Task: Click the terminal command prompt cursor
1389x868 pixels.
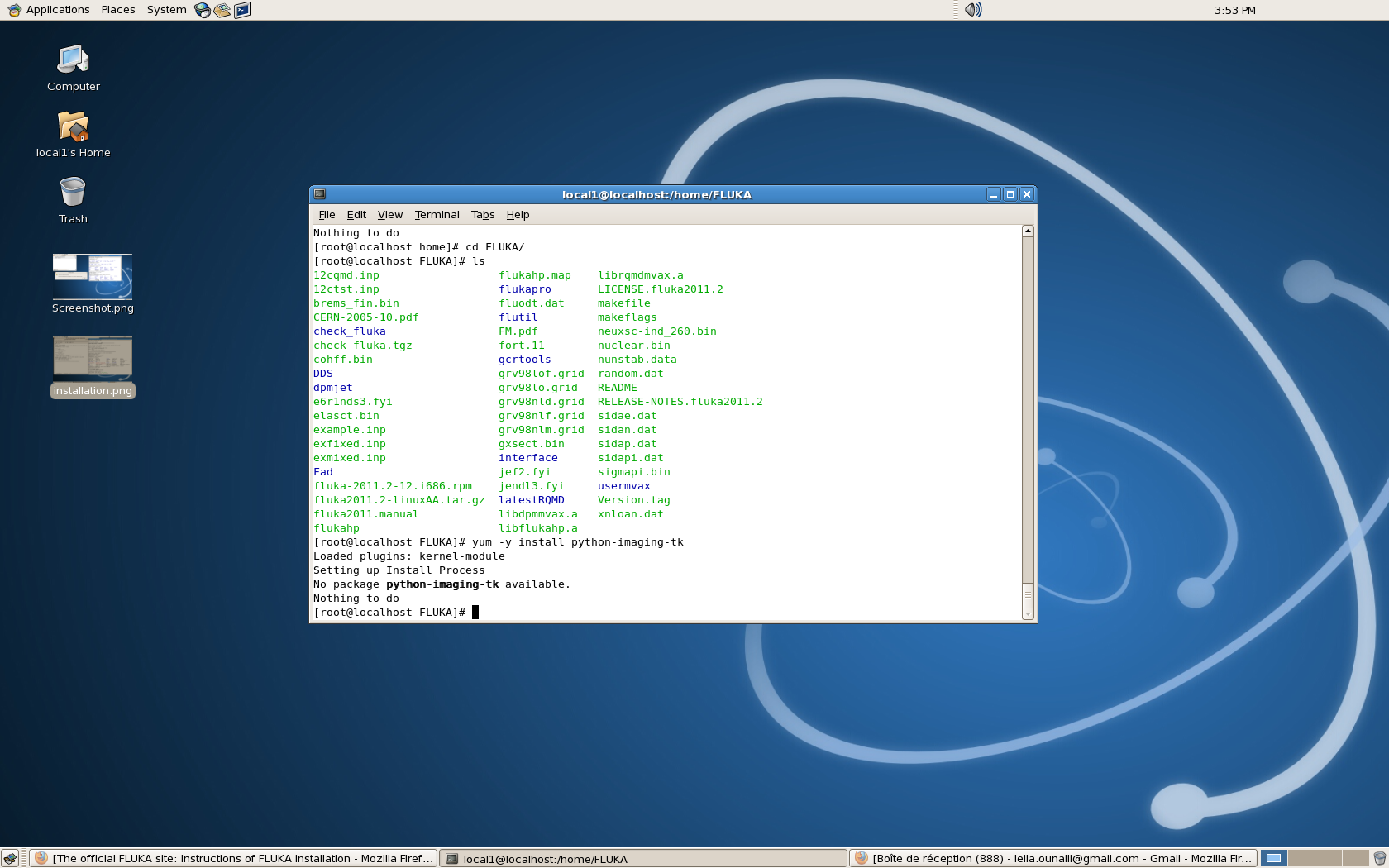Action: click(475, 613)
